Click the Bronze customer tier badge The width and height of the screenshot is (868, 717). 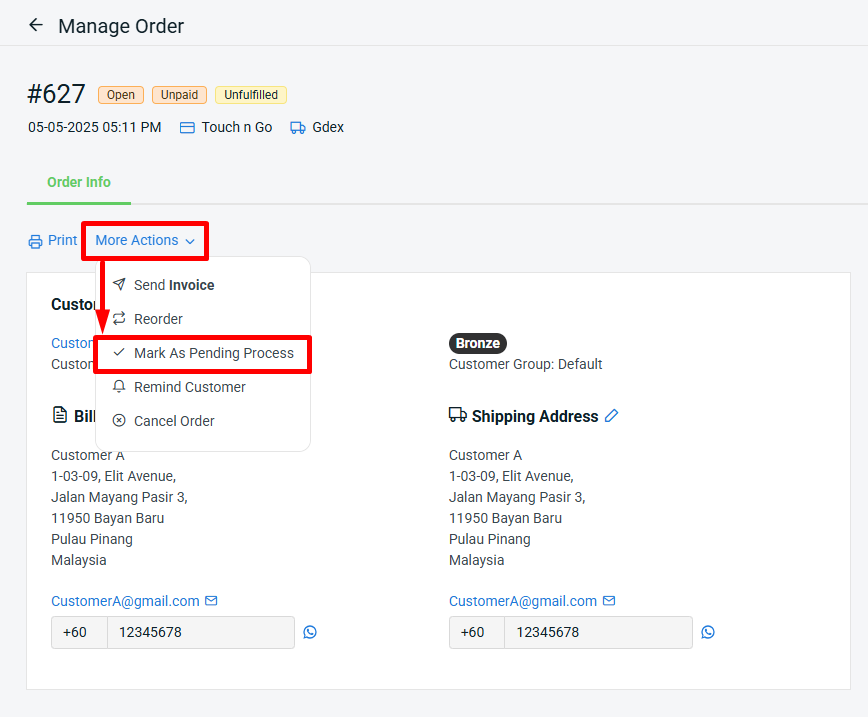tap(478, 343)
